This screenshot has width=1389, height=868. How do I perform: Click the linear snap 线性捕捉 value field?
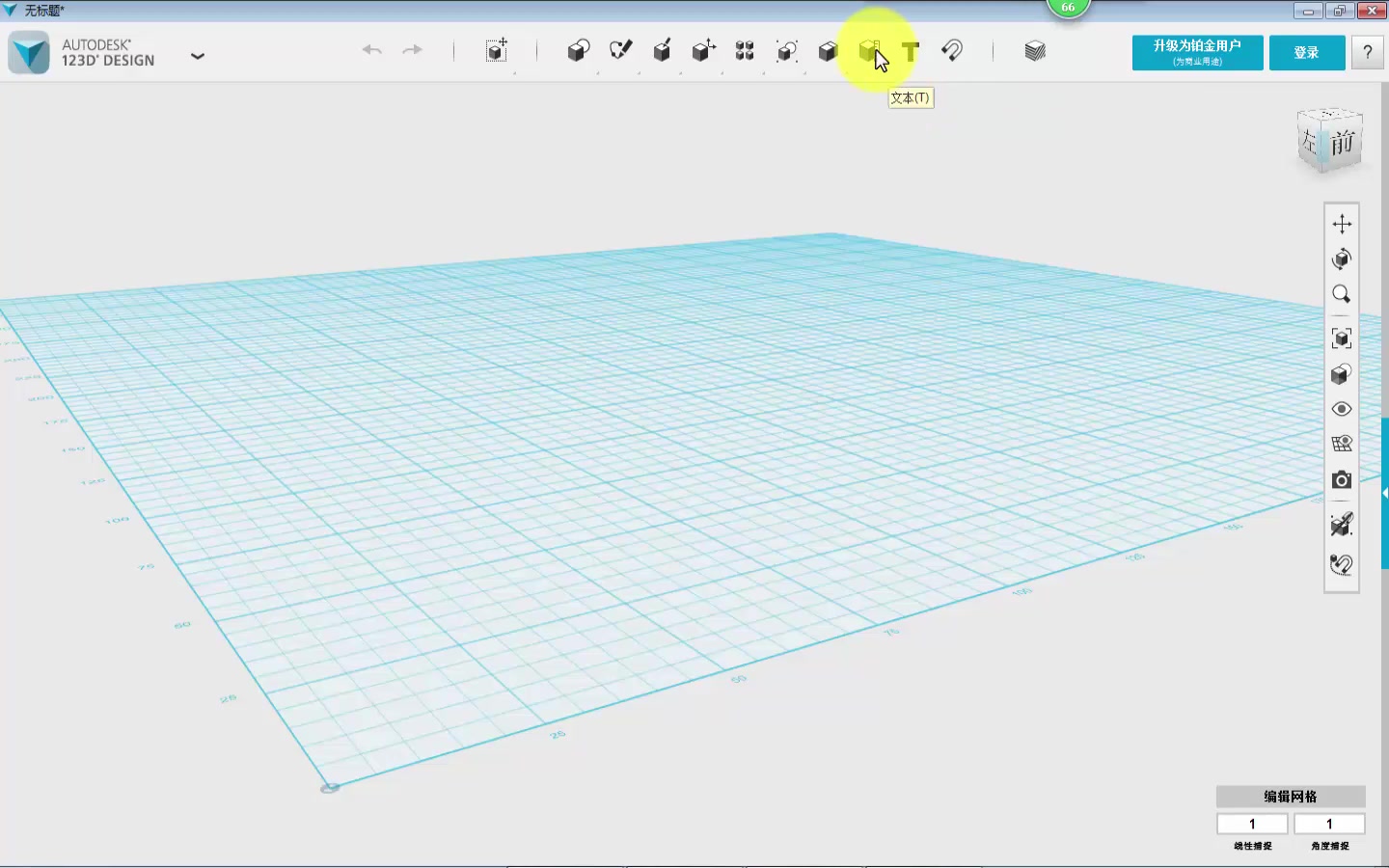coord(1252,824)
